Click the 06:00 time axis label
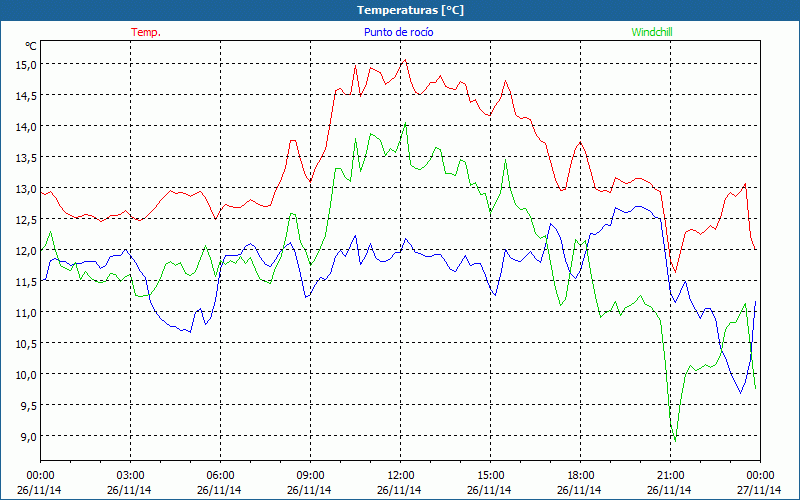This screenshot has width=800, height=500. 220,475
